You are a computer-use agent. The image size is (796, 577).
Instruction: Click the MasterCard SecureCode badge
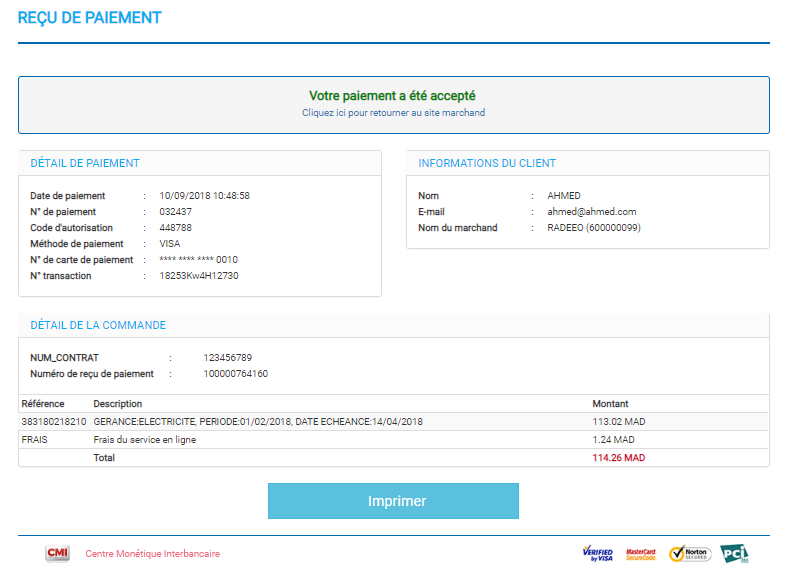641,554
